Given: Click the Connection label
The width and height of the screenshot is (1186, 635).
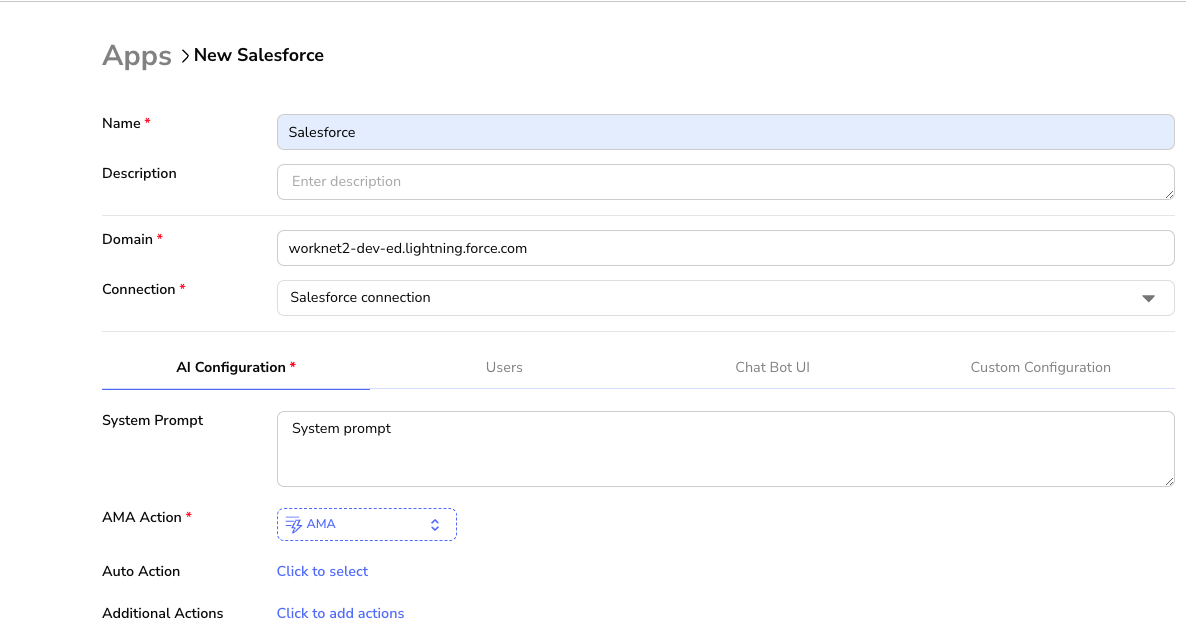Looking at the screenshot, I should [x=138, y=290].
